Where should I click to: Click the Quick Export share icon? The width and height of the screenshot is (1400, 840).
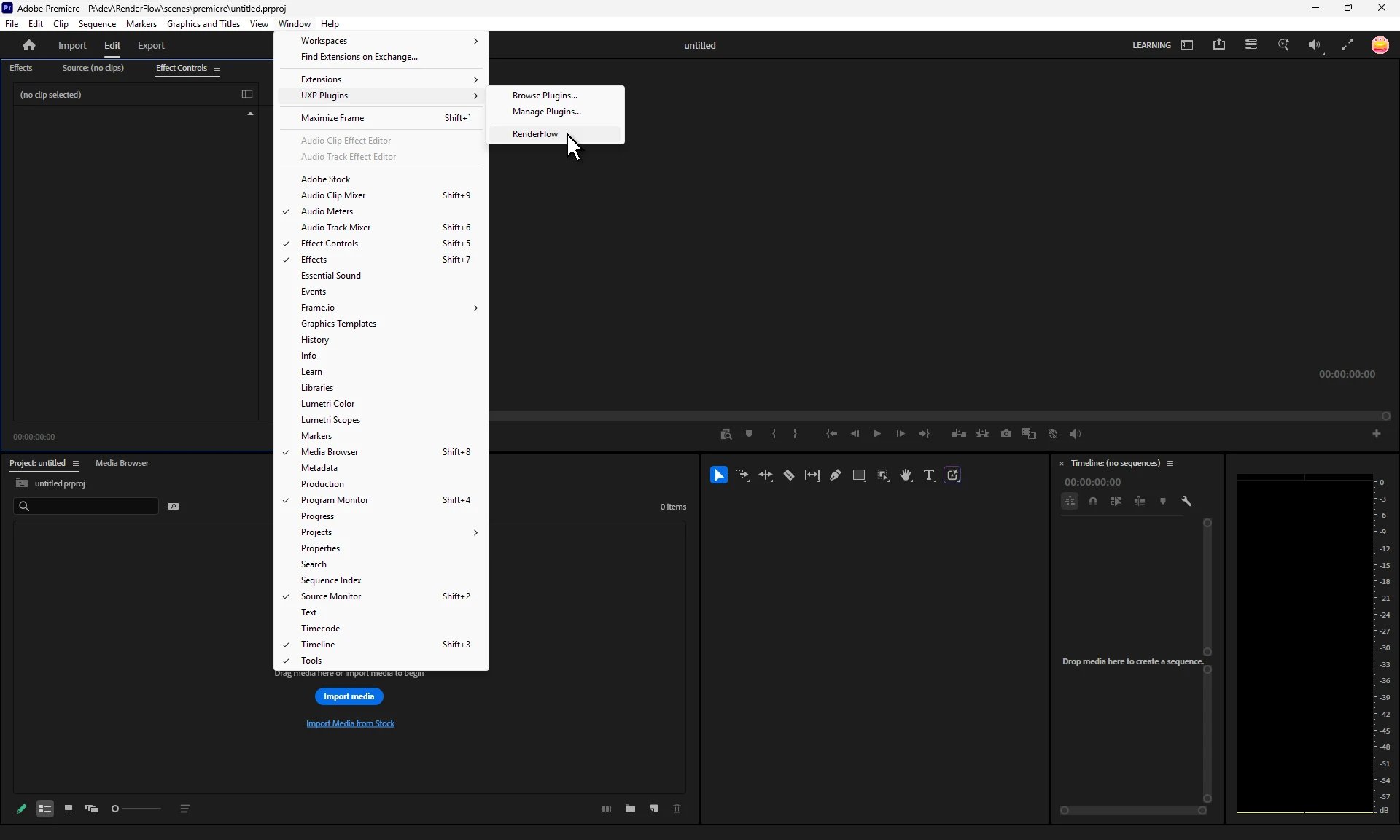(1219, 44)
